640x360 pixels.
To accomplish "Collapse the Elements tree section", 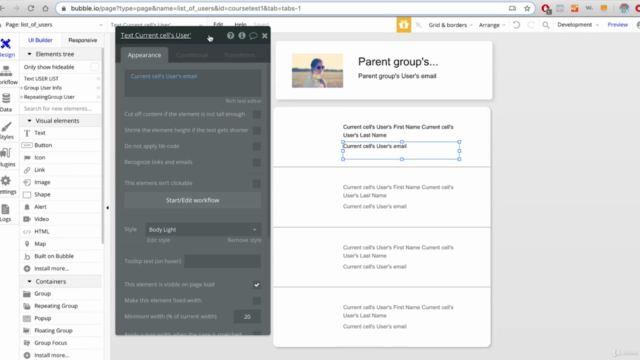I will [x=29, y=54].
